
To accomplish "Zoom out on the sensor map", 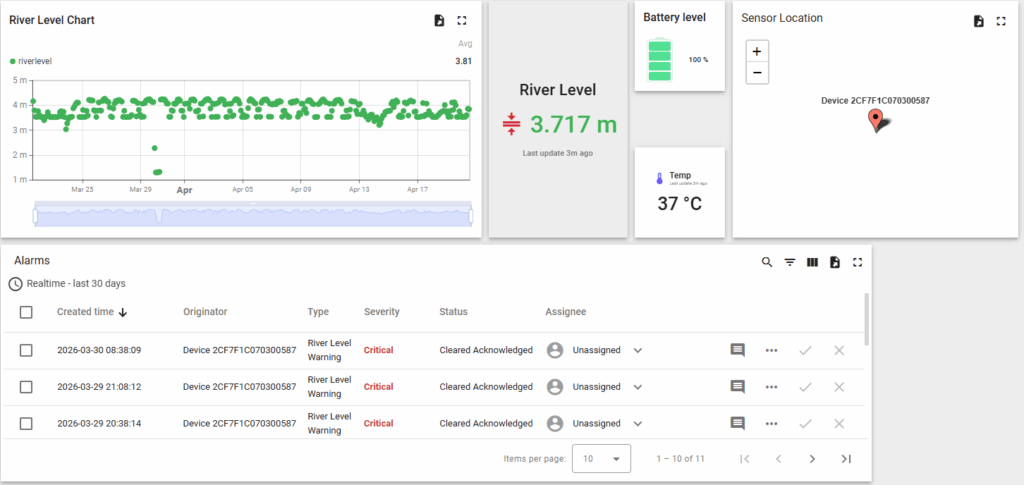I will [757, 73].
